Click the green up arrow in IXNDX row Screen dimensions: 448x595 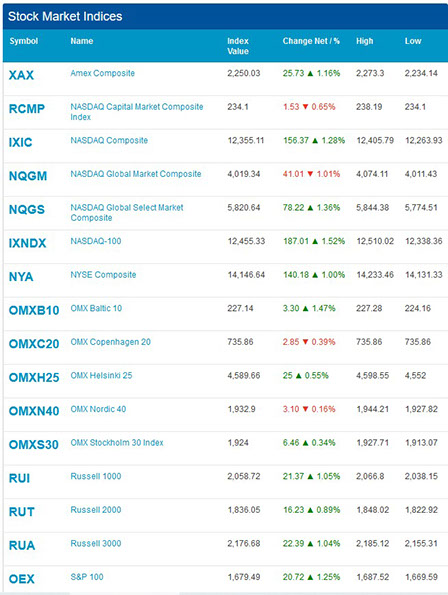pyautogui.click(x=315, y=241)
